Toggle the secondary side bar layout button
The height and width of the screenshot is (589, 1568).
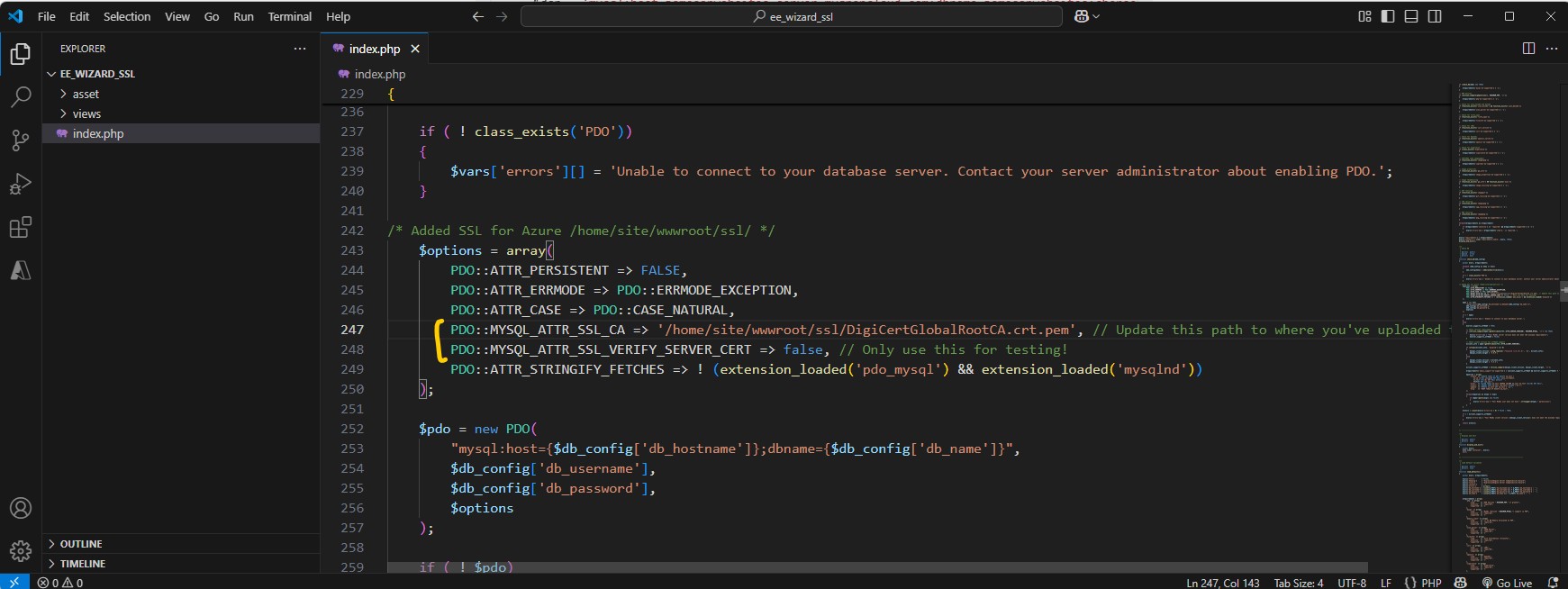tap(1435, 16)
